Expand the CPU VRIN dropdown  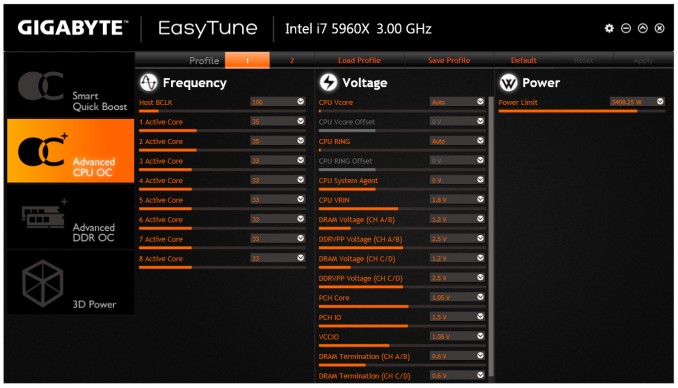coord(480,199)
